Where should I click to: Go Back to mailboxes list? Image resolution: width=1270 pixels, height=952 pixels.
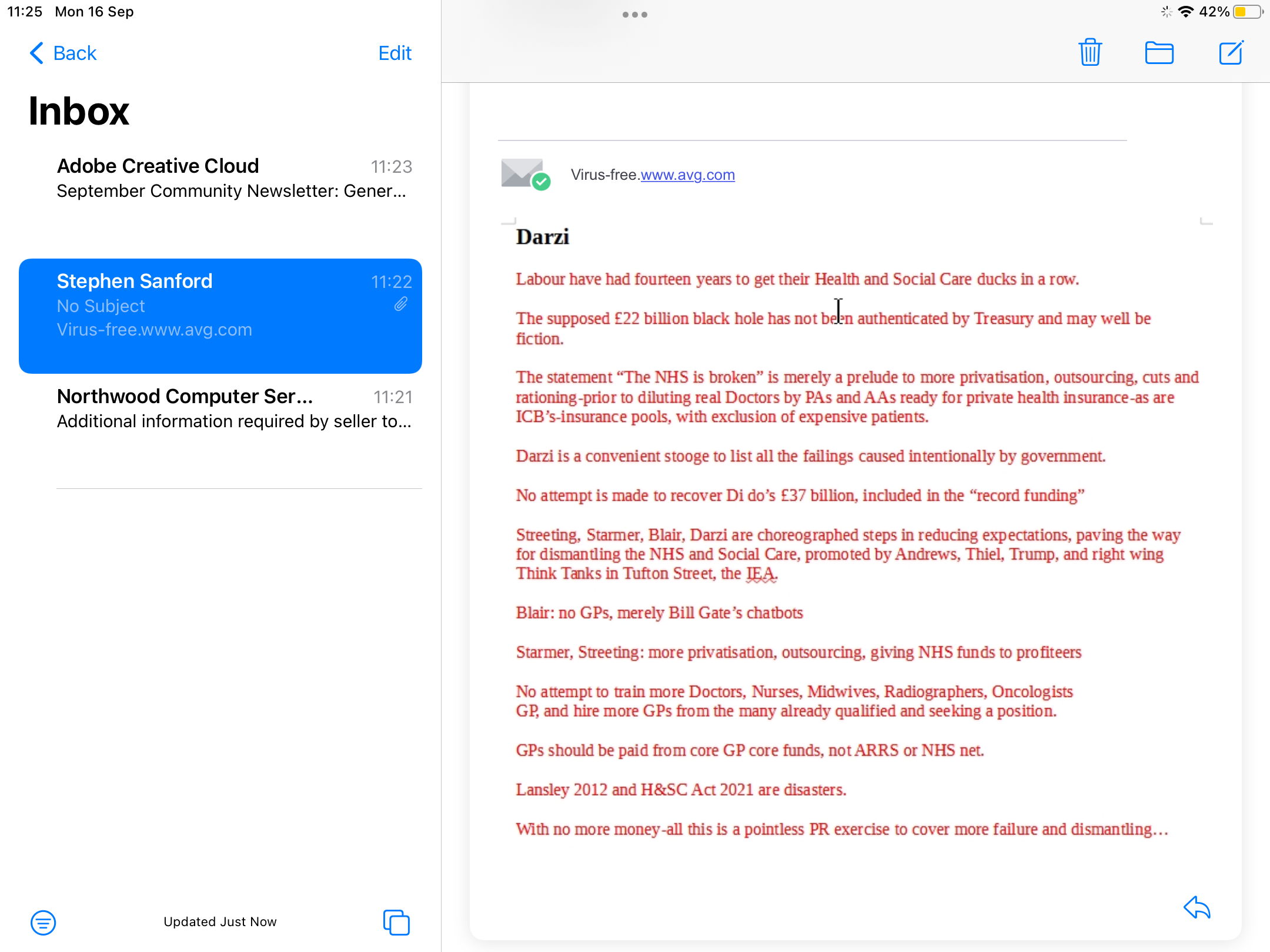click(x=63, y=53)
